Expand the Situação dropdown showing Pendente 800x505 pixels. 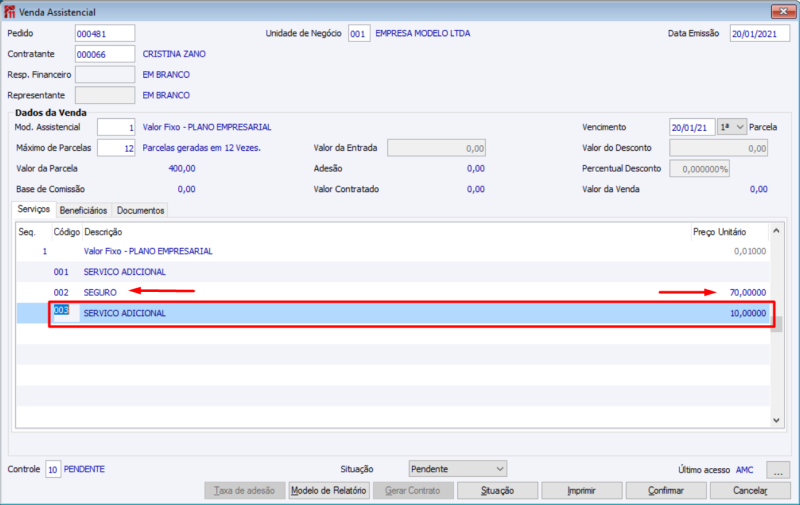458,469
